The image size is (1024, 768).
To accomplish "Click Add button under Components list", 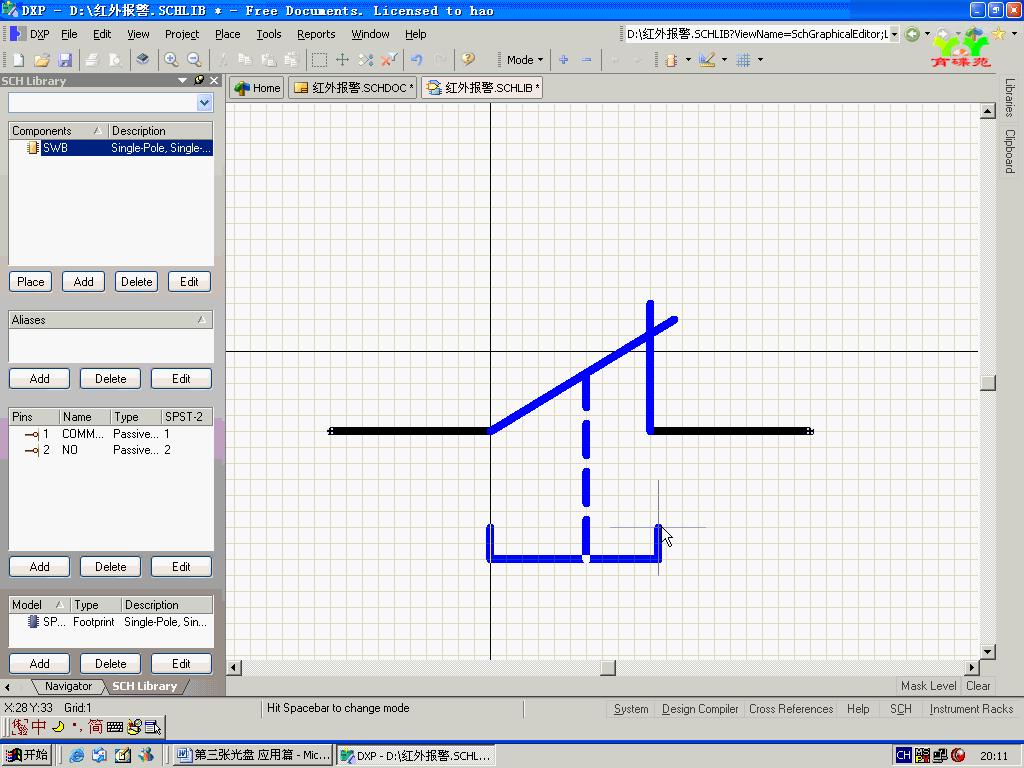I will point(84,281).
